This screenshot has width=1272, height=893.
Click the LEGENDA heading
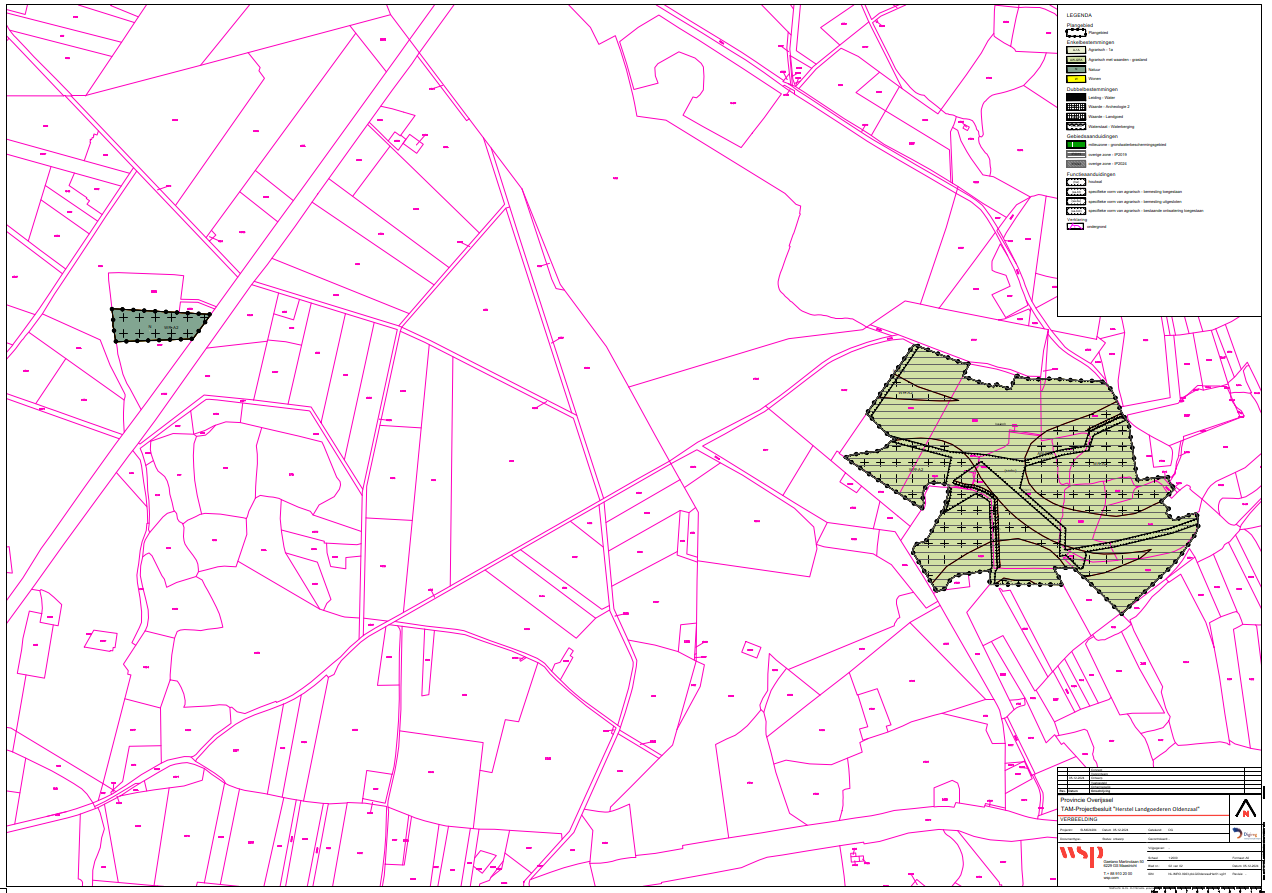[x=1079, y=15]
